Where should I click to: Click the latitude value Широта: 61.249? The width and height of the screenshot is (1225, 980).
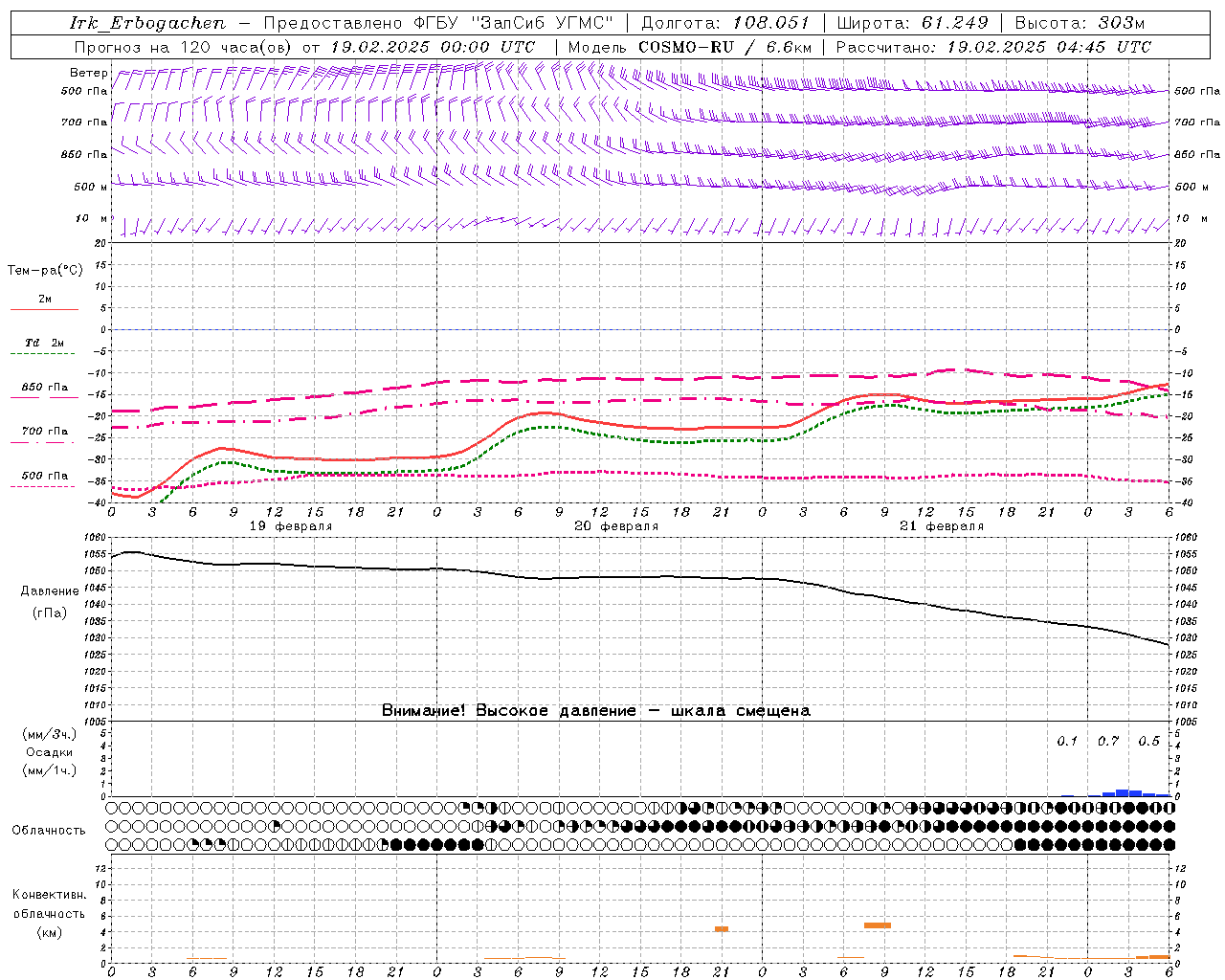(x=912, y=23)
